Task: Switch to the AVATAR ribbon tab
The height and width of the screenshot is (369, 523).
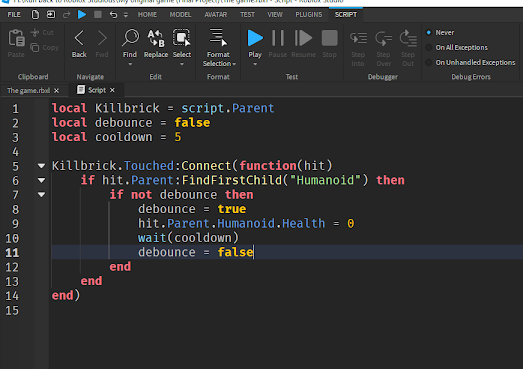Action: click(216, 15)
